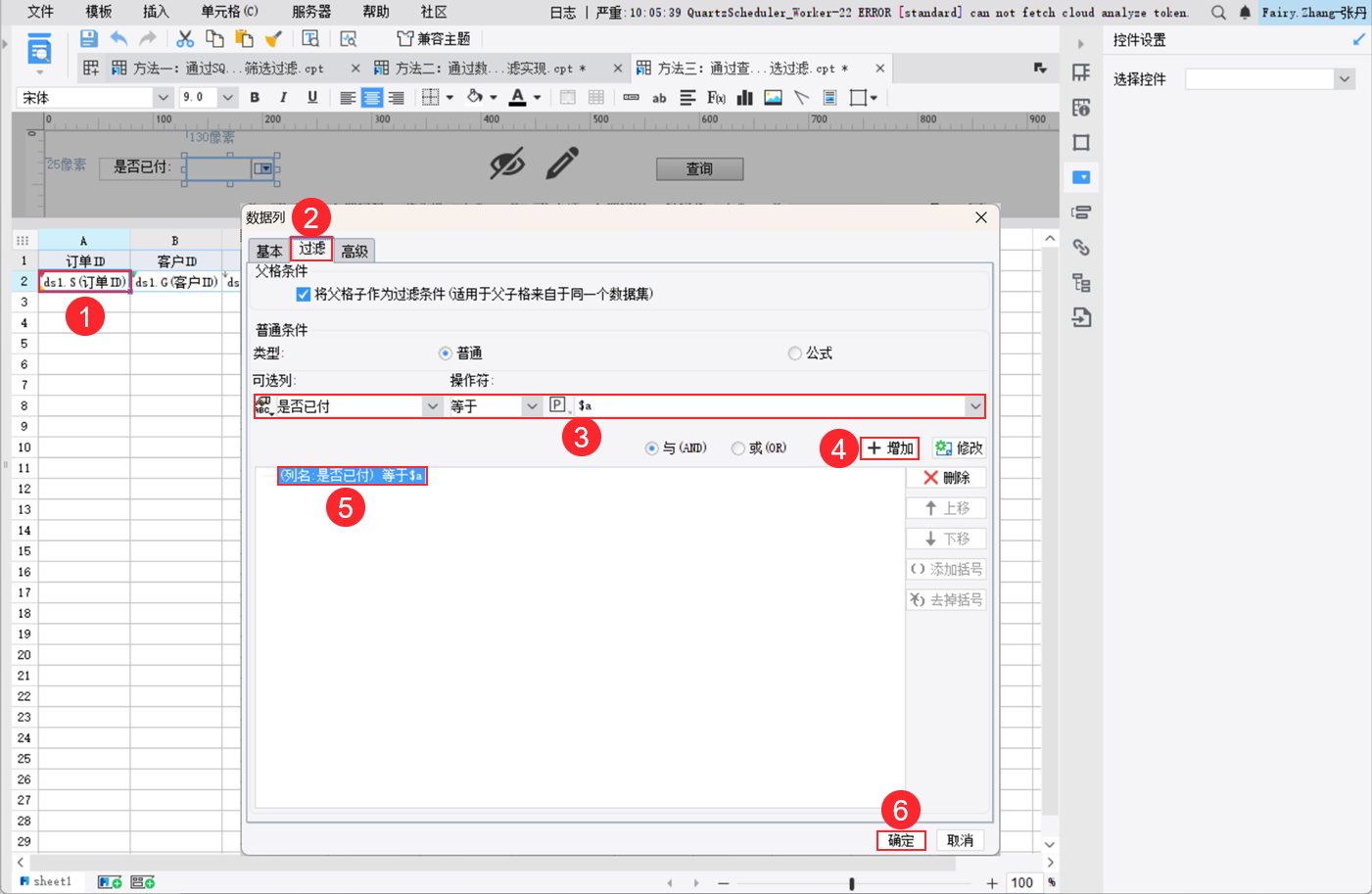
Task: Click the tree structure icon in right sidebar
Action: coord(1081,282)
